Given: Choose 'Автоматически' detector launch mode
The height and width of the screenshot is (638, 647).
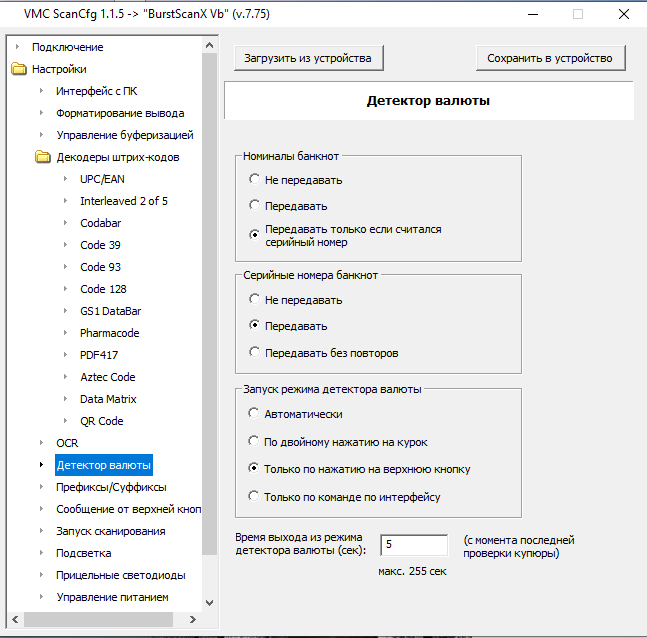Looking at the screenshot, I should (255, 414).
